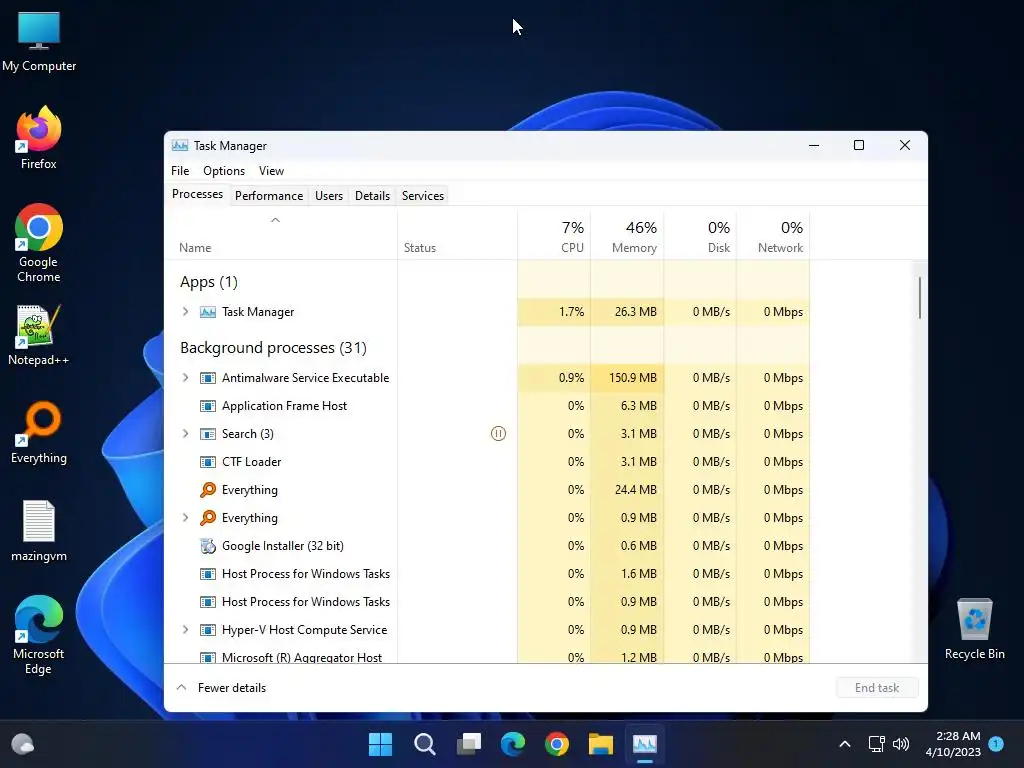Expand the Hyper-V Host Compute Service row
1024x768 pixels.
[x=185, y=630]
